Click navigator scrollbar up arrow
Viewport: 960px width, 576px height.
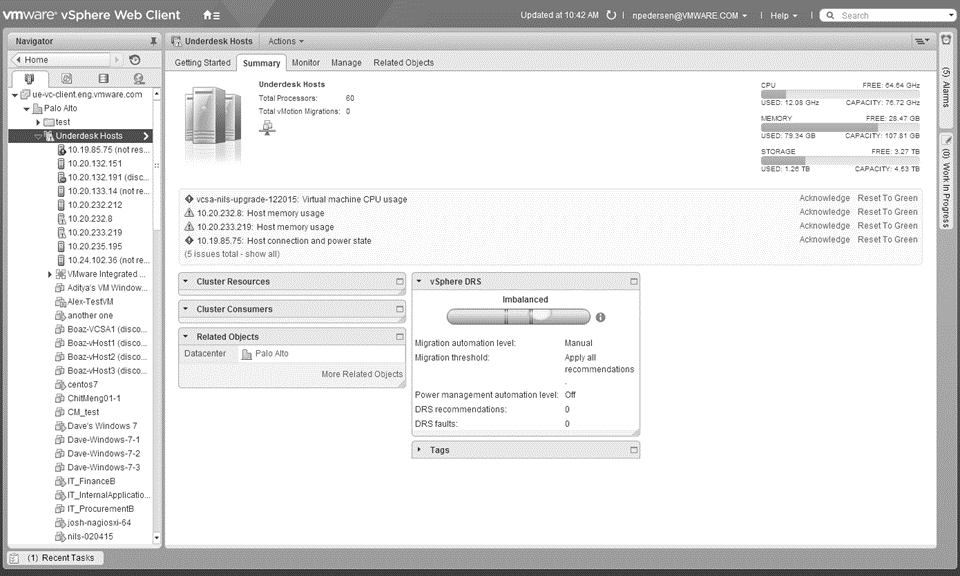[x=157, y=94]
